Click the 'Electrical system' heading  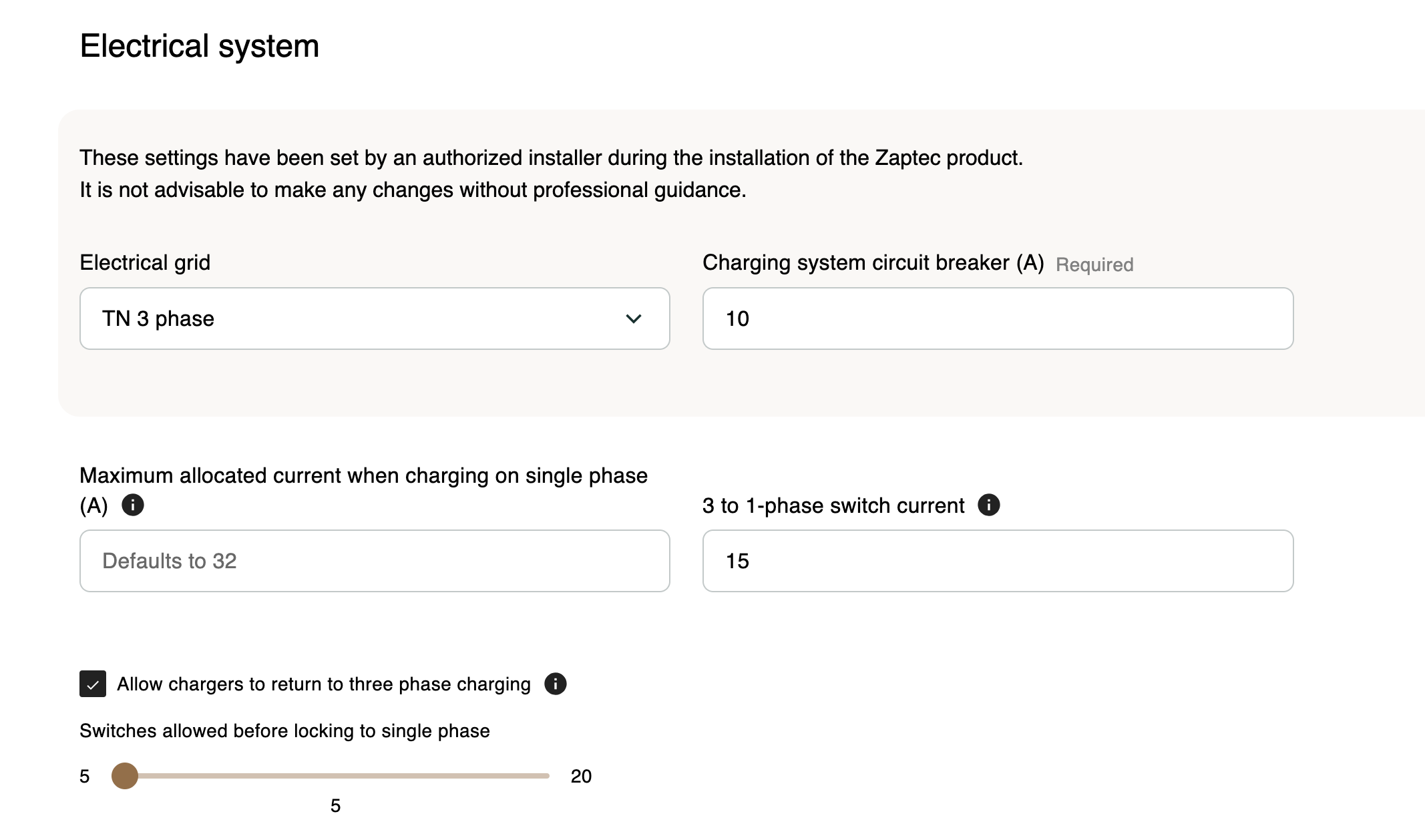pos(200,46)
